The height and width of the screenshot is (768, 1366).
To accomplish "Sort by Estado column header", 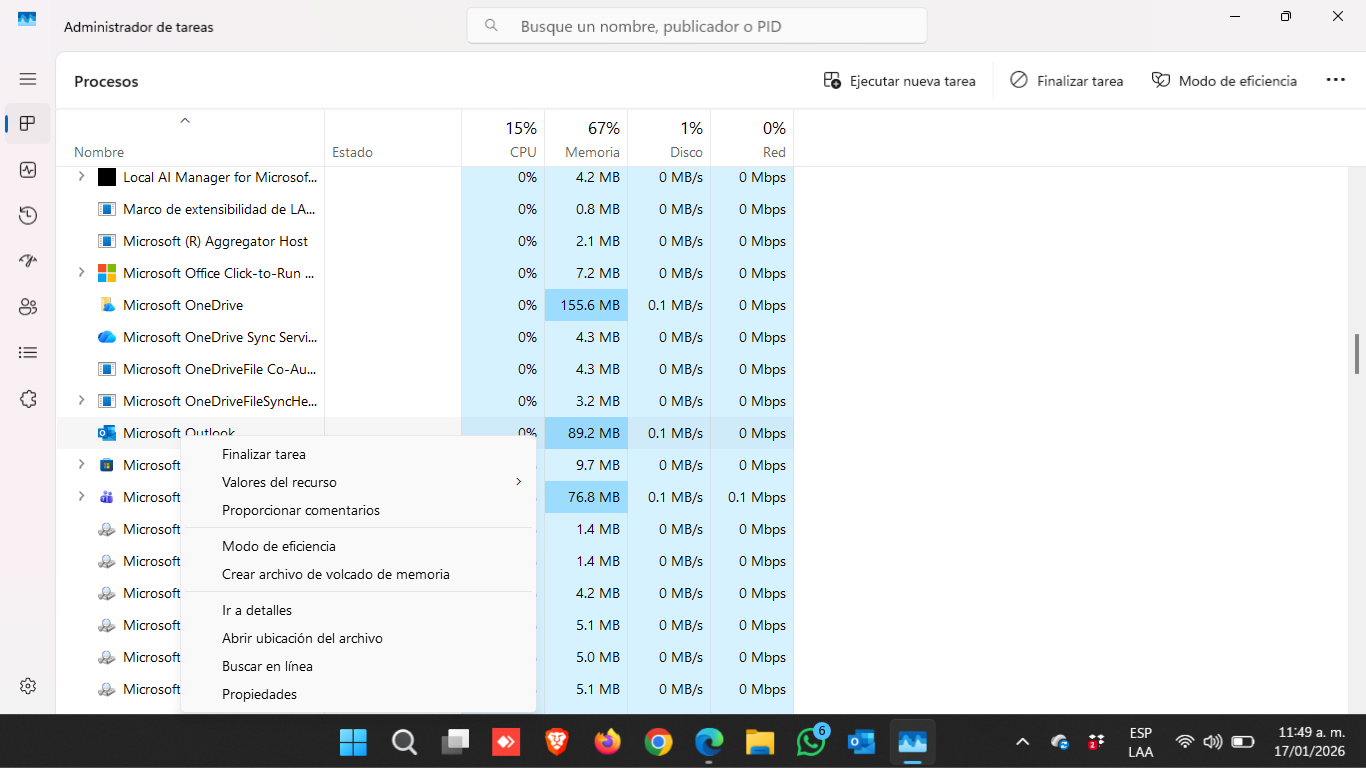I will [393, 138].
